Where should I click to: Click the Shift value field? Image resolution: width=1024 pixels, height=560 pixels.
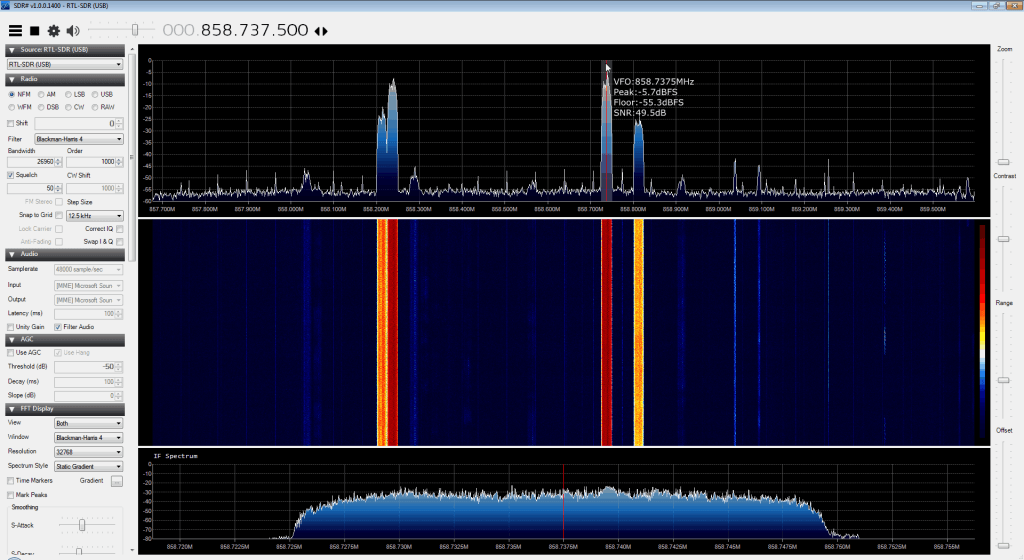pyautogui.click(x=78, y=123)
